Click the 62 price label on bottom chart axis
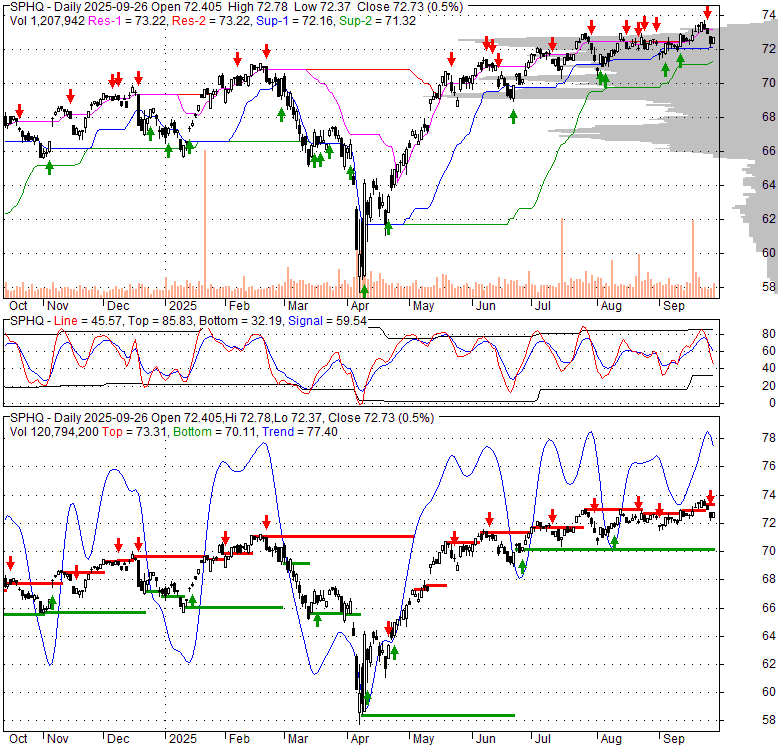The image size is (780, 745). click(769, 664)
